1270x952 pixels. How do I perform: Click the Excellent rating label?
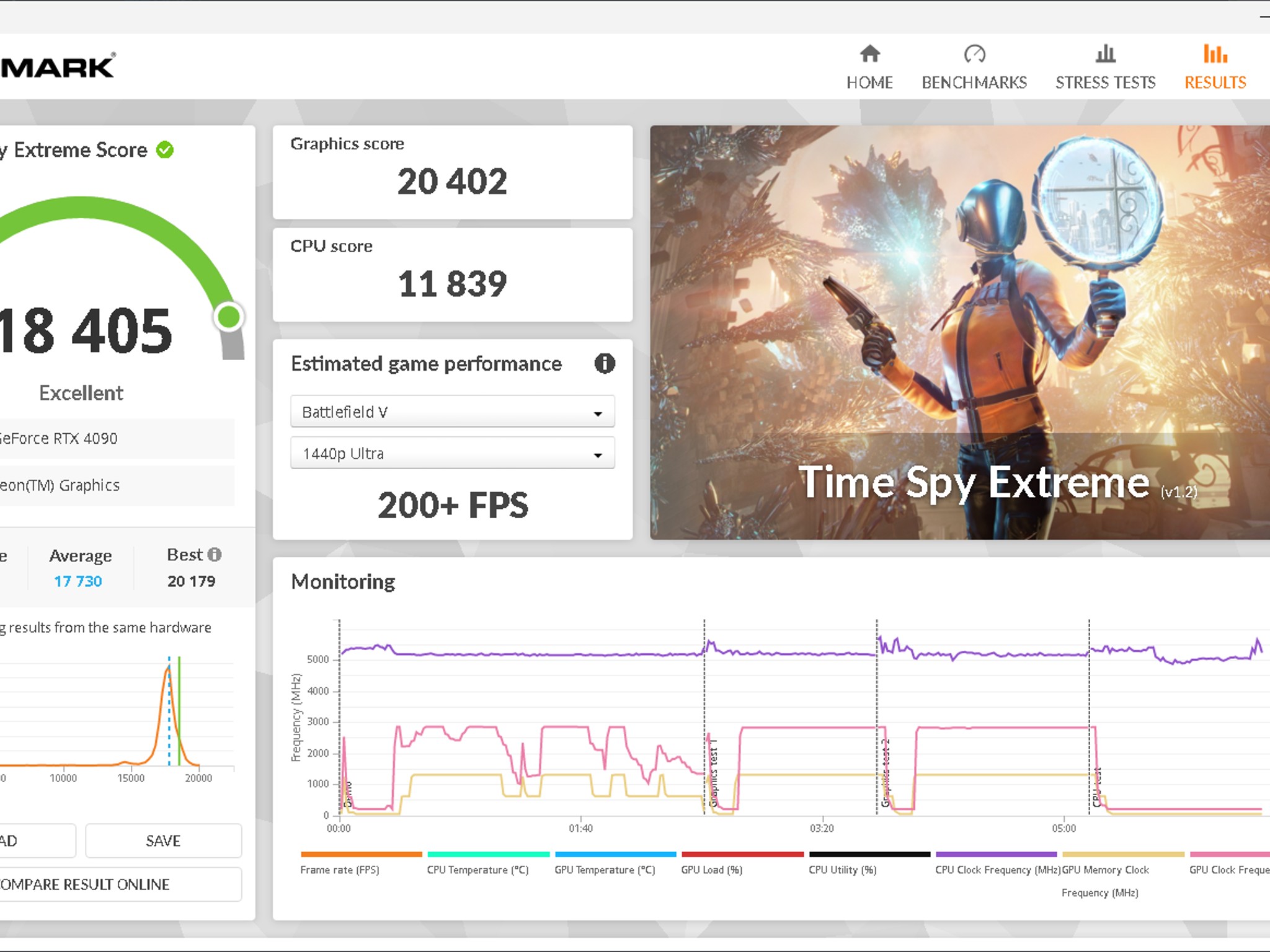pos(81,393)
